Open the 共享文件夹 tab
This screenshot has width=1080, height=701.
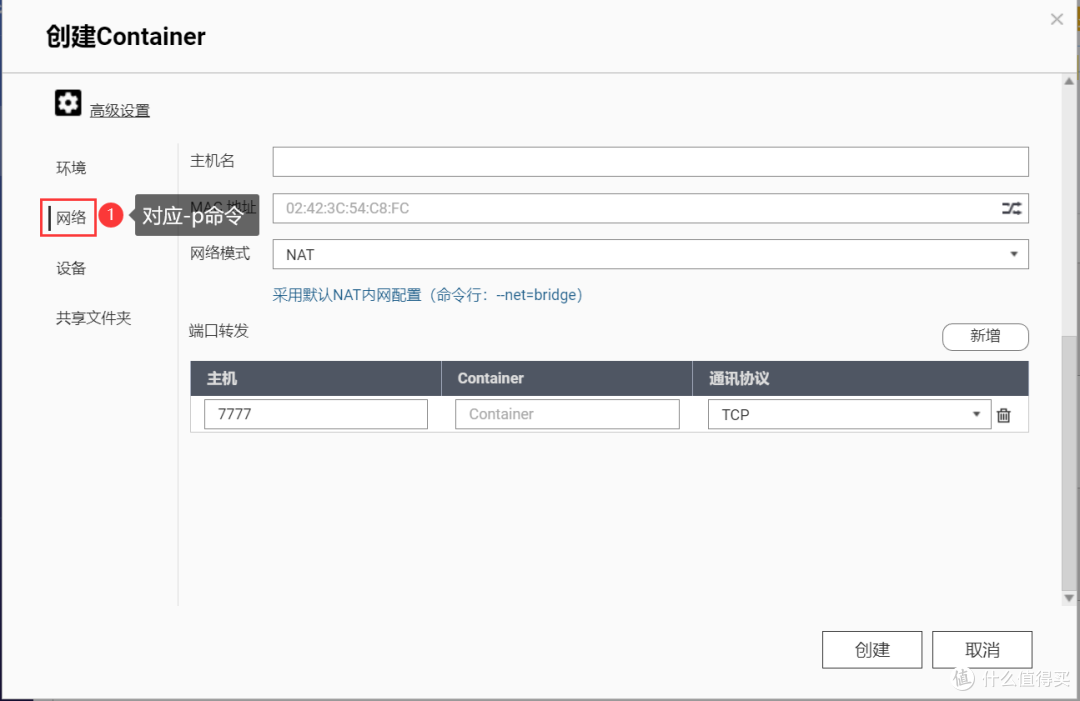coord(94,318)
